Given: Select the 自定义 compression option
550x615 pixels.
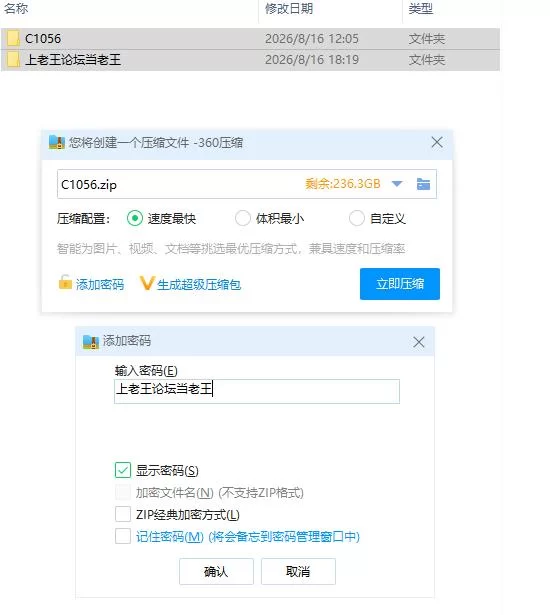Looking at the screenshot, I should coord(357,218).
